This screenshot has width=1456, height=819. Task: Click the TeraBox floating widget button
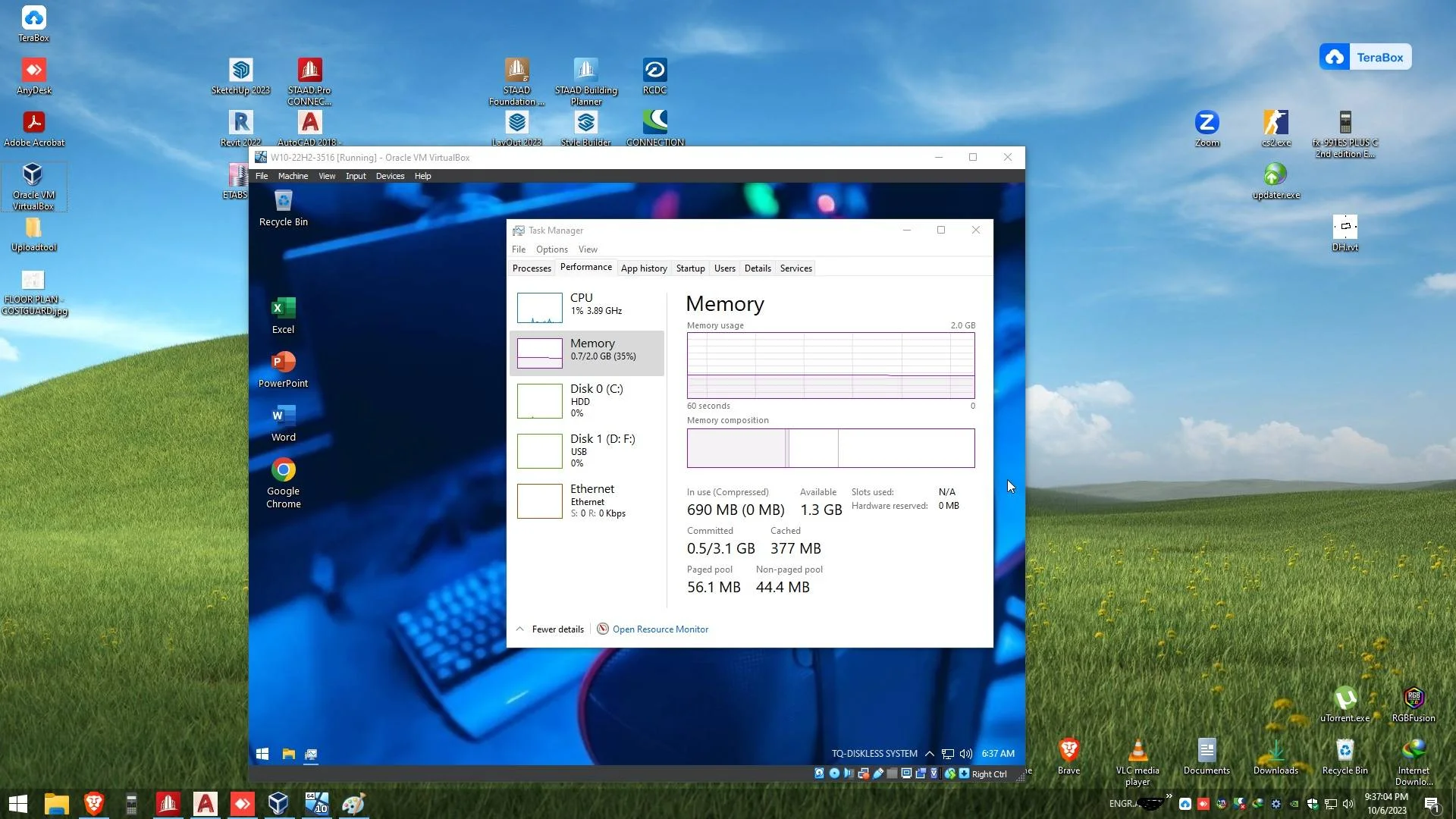coord(1365,57)
